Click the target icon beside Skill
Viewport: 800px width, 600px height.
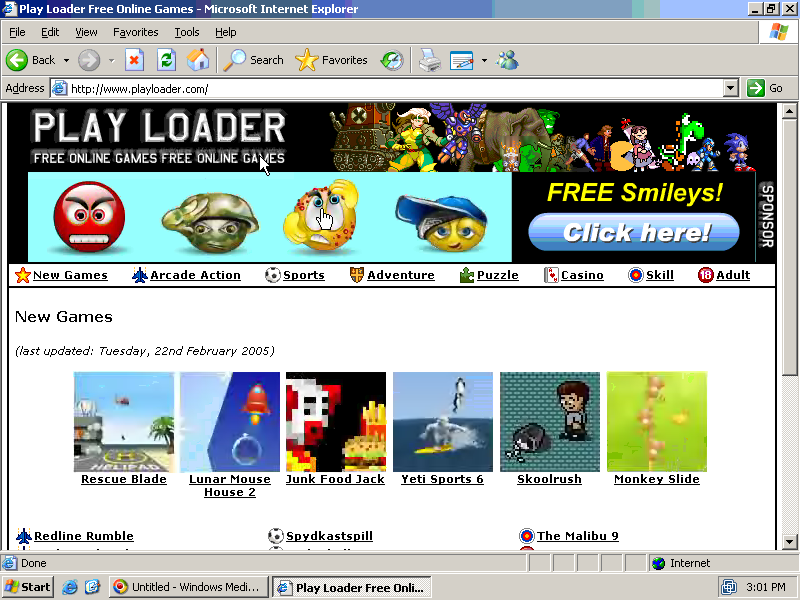(x=636, y=275)
